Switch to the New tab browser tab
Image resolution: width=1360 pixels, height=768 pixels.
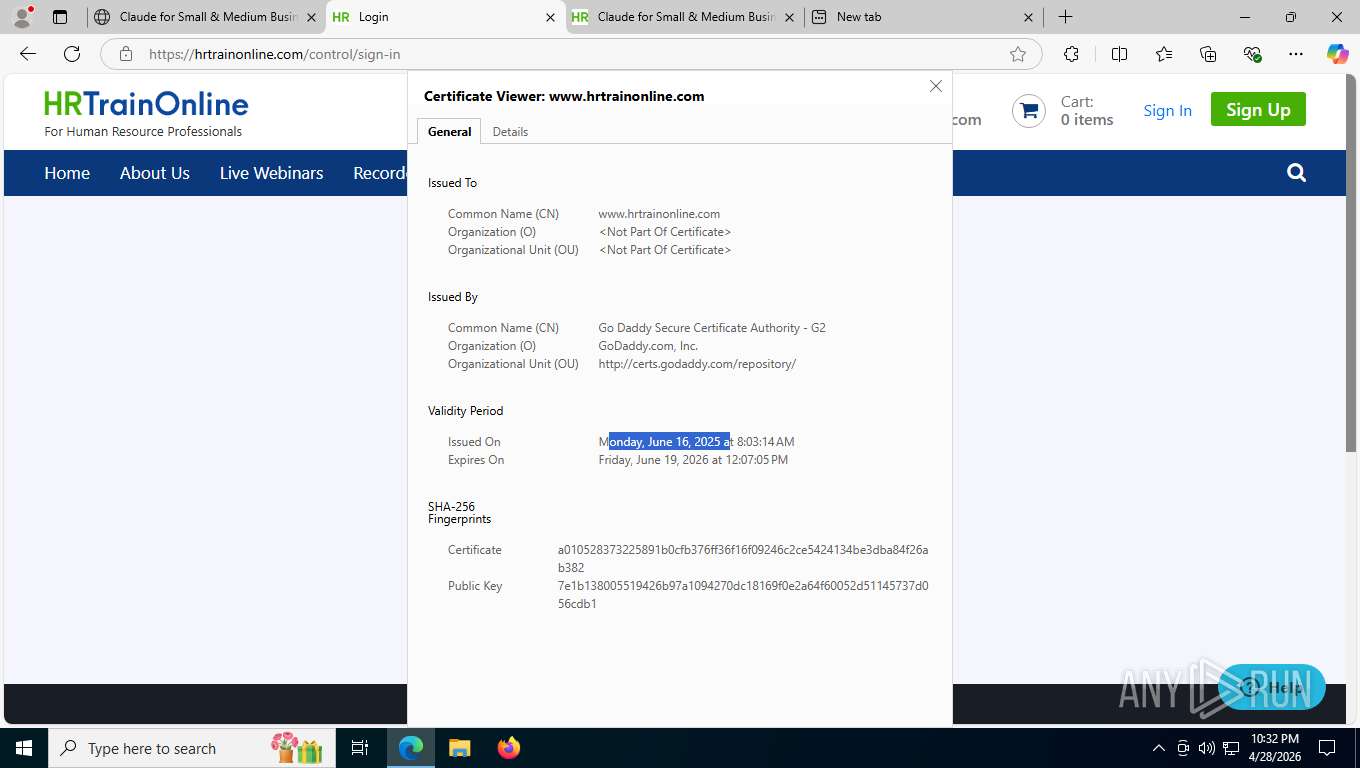(x=924, y=17)
